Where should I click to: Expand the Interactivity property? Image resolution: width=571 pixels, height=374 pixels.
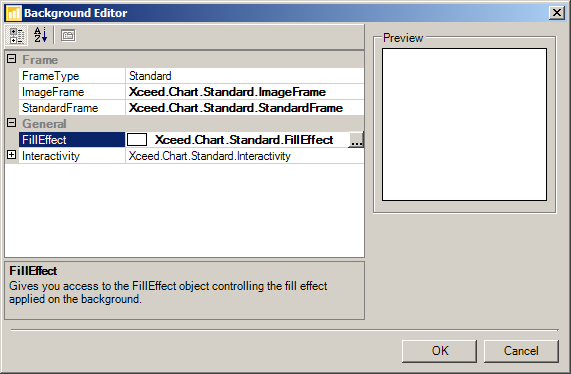12,155
